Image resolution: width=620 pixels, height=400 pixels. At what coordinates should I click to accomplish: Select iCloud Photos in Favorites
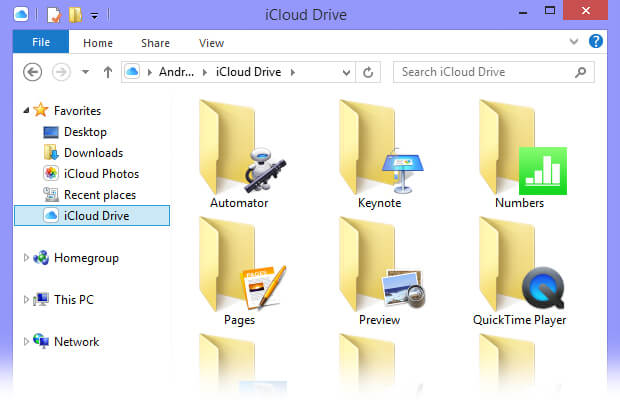coord(101,174)
